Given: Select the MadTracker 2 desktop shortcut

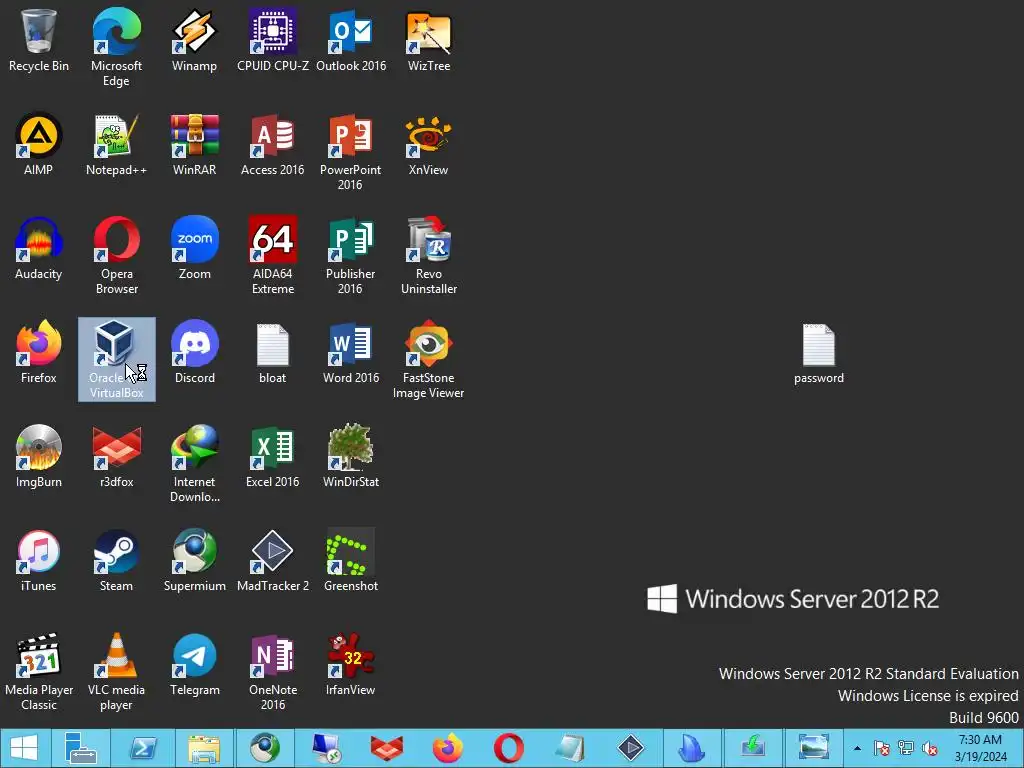Looking at the screenshot, I should (273, 560).
